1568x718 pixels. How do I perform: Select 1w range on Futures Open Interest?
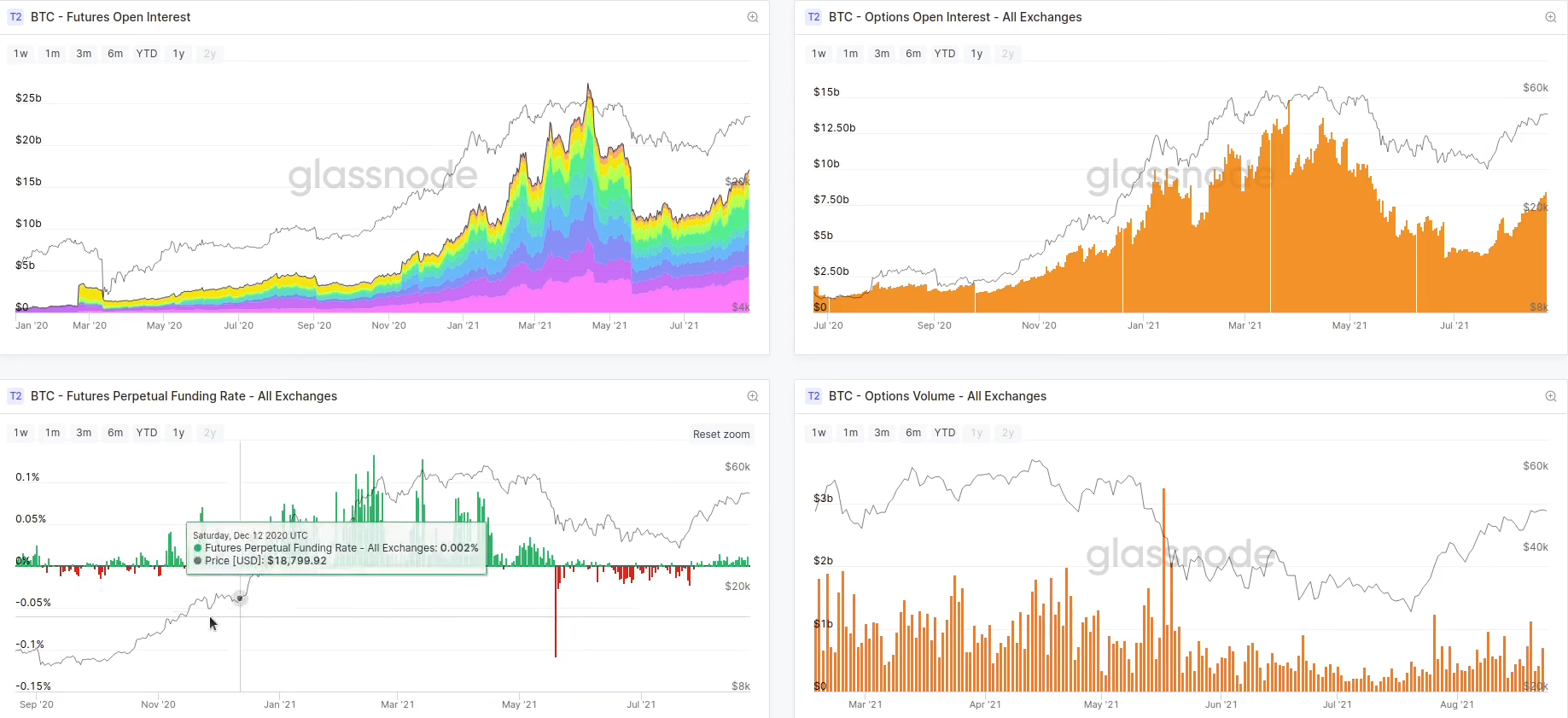pos(21,54)
